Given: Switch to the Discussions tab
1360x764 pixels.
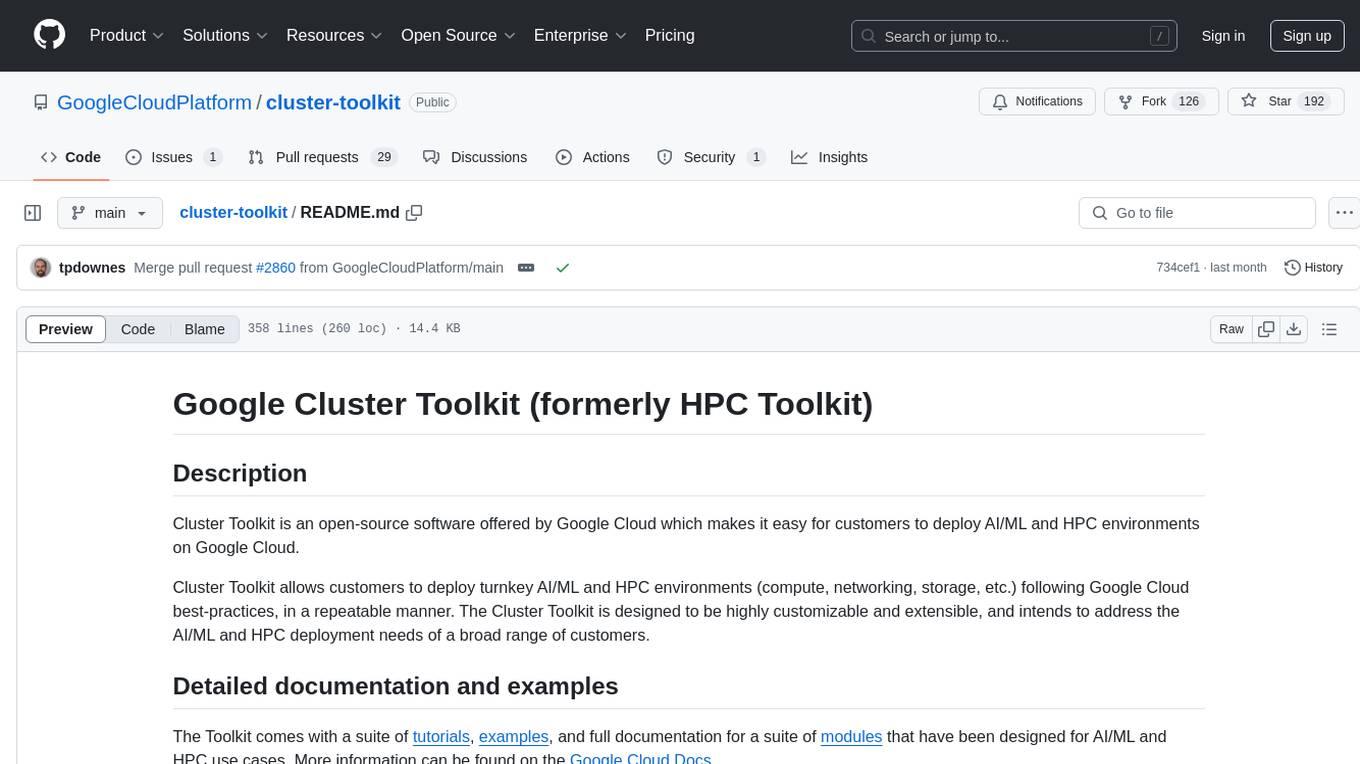Looking at the screenshot, I should pos(475,157).
